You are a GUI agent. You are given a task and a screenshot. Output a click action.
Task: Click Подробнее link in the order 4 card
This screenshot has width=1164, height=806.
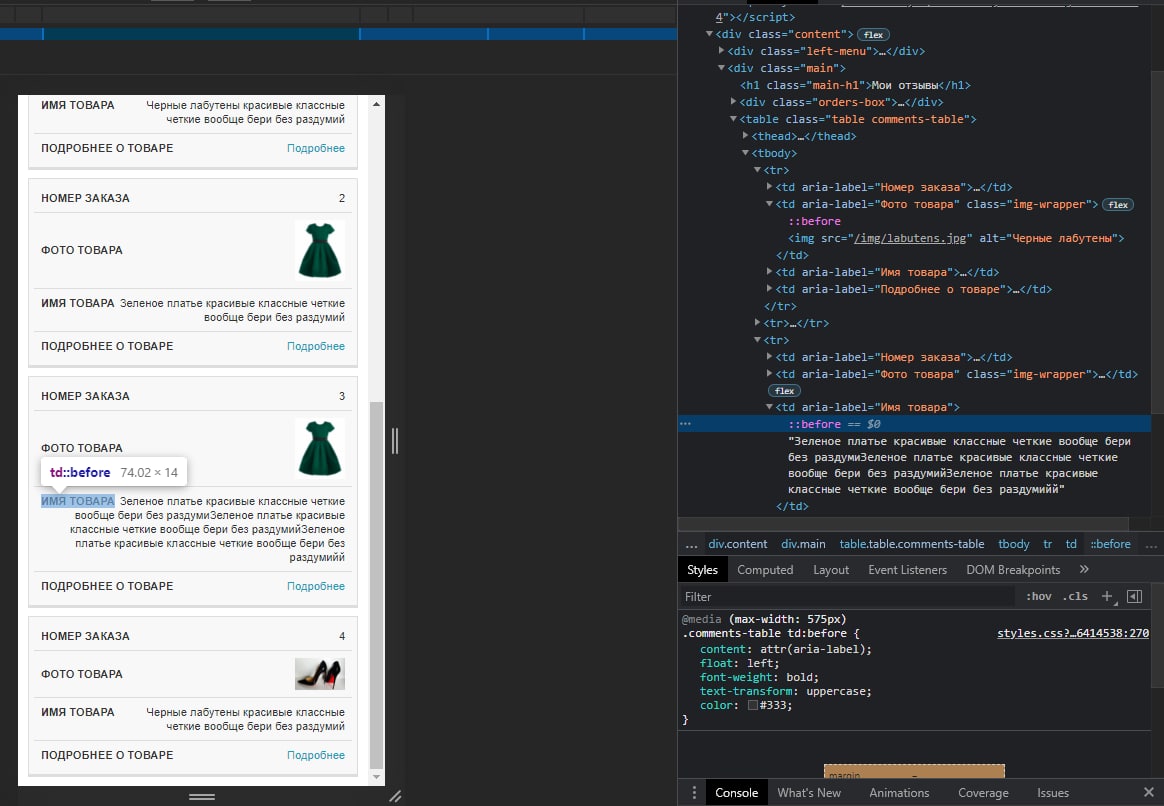315,755
